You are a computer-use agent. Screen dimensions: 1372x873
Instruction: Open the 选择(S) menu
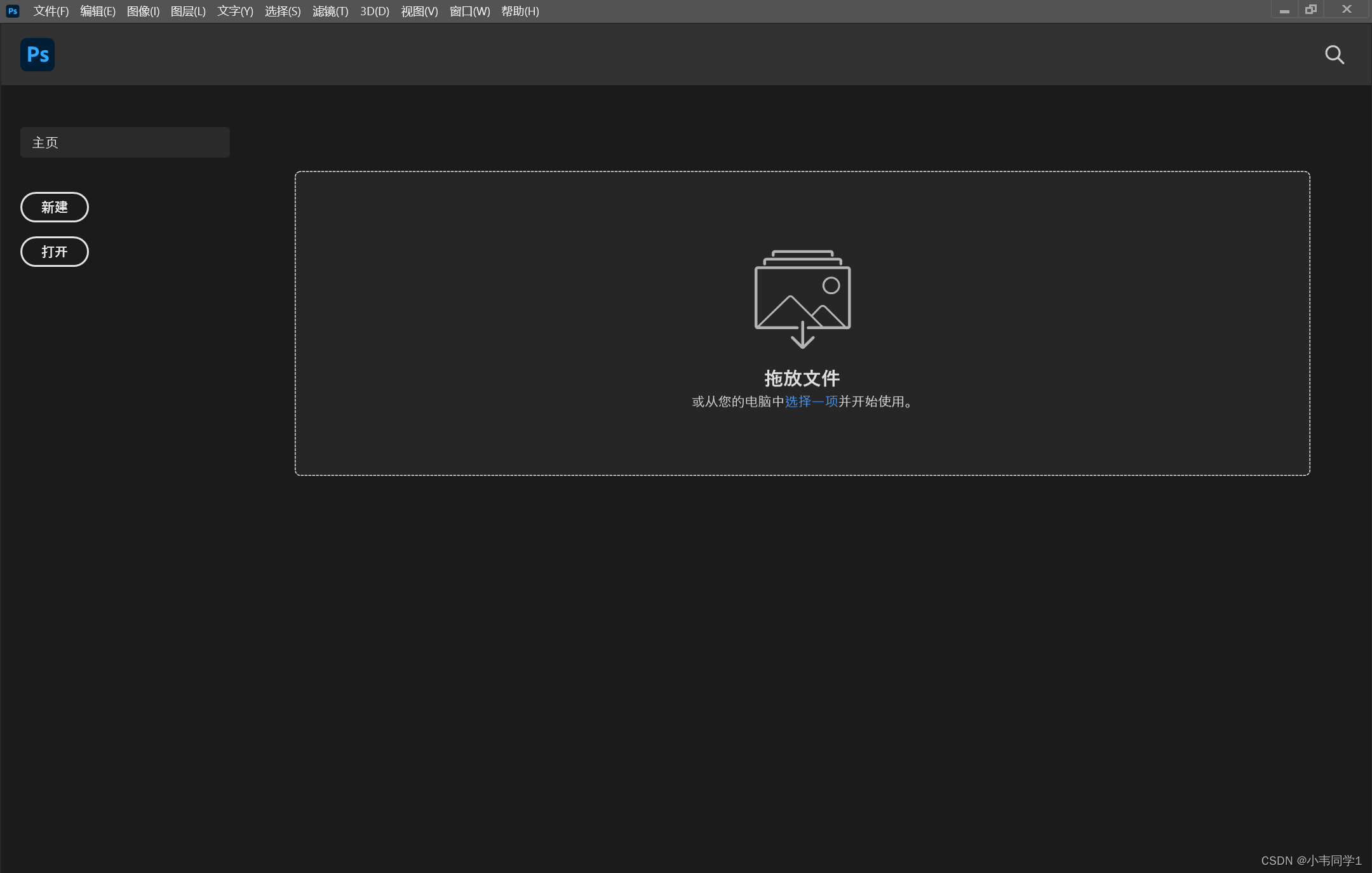click(x=283, y=11)
